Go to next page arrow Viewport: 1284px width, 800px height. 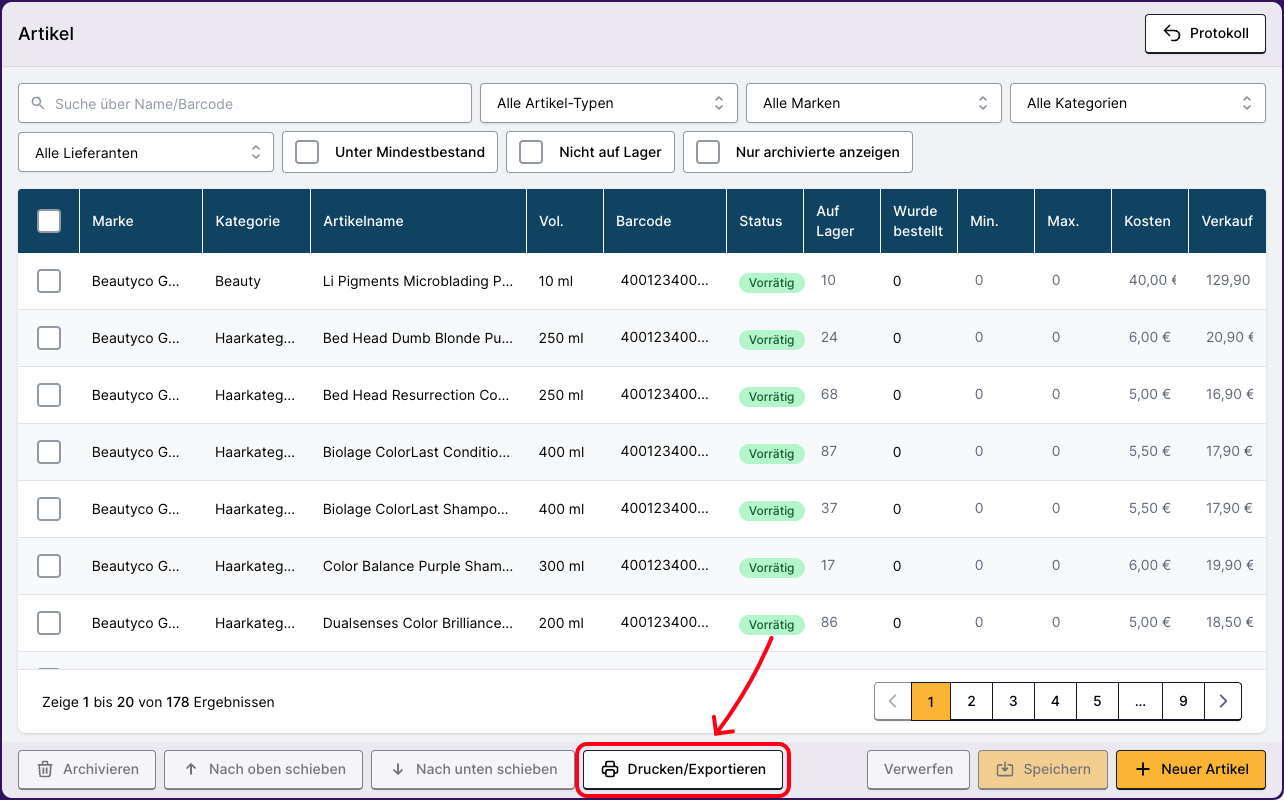[1223, 702]
